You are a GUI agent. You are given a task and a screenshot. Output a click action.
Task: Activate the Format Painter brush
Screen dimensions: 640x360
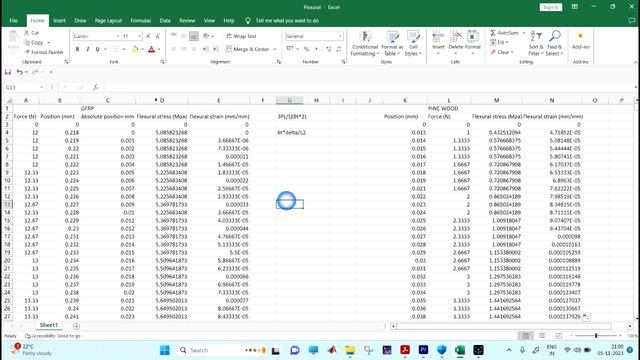point(27,52)
